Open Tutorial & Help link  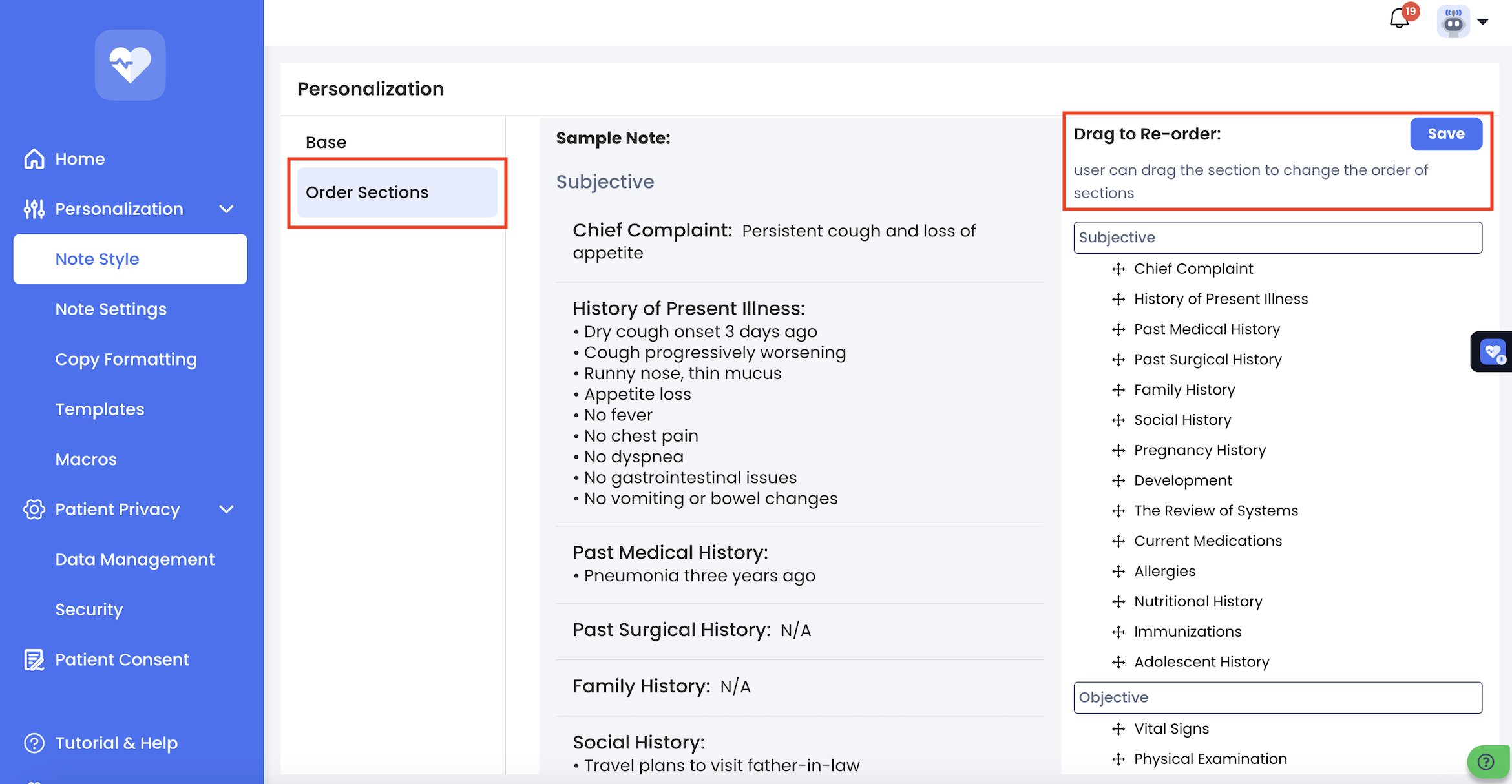116,743
